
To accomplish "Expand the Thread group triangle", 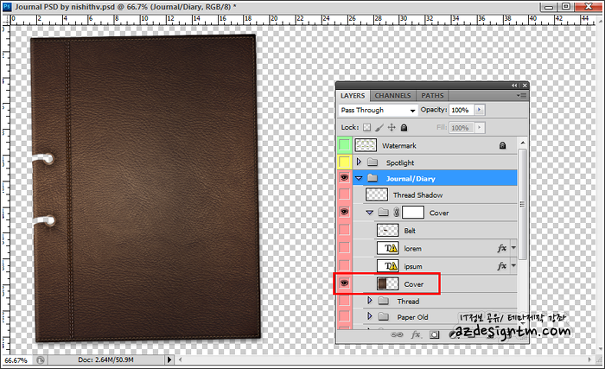I will coord(369,300).
